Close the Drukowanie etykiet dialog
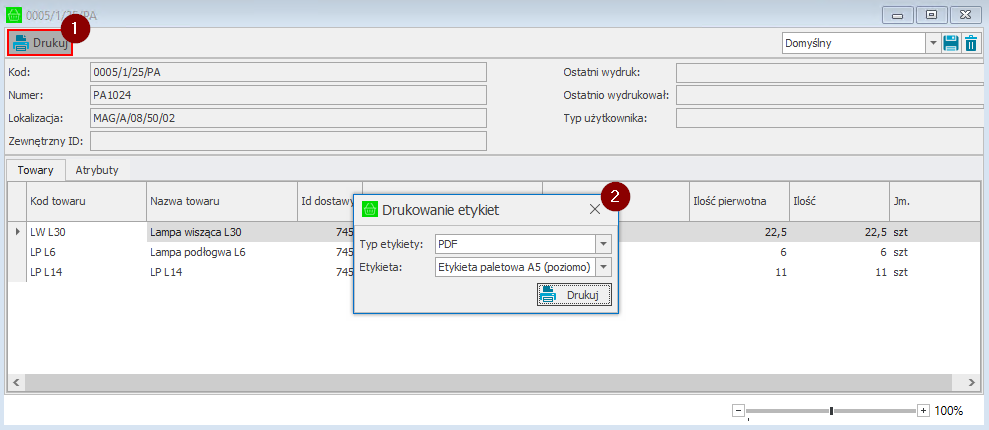 595,209
